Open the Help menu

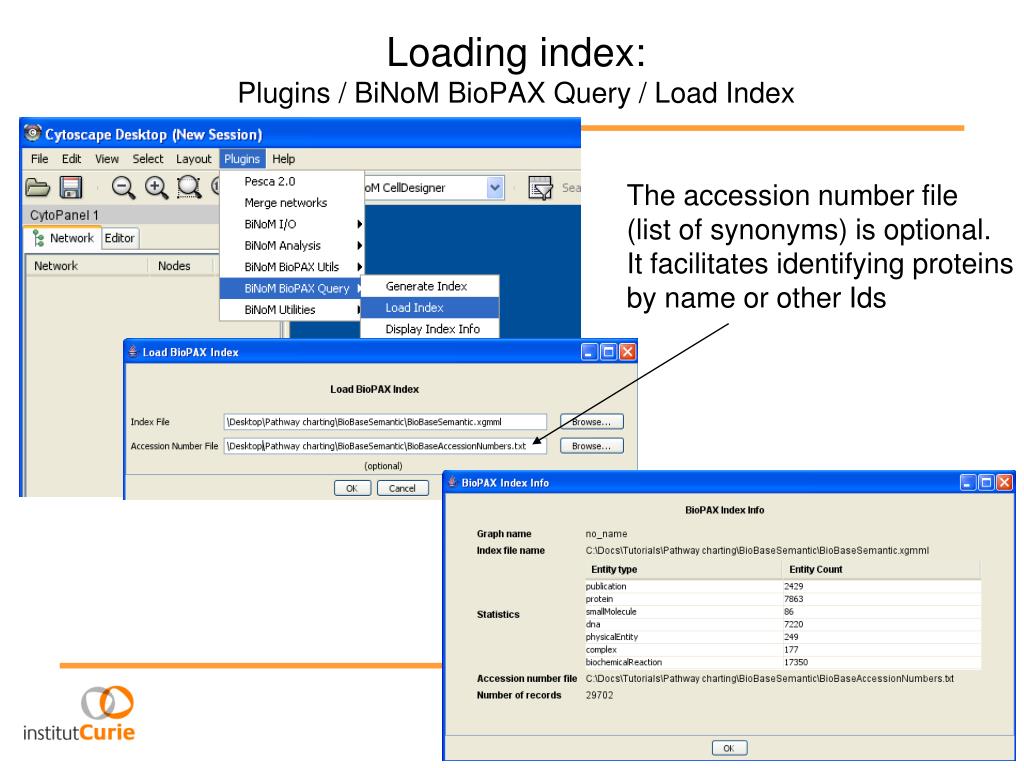283,159
